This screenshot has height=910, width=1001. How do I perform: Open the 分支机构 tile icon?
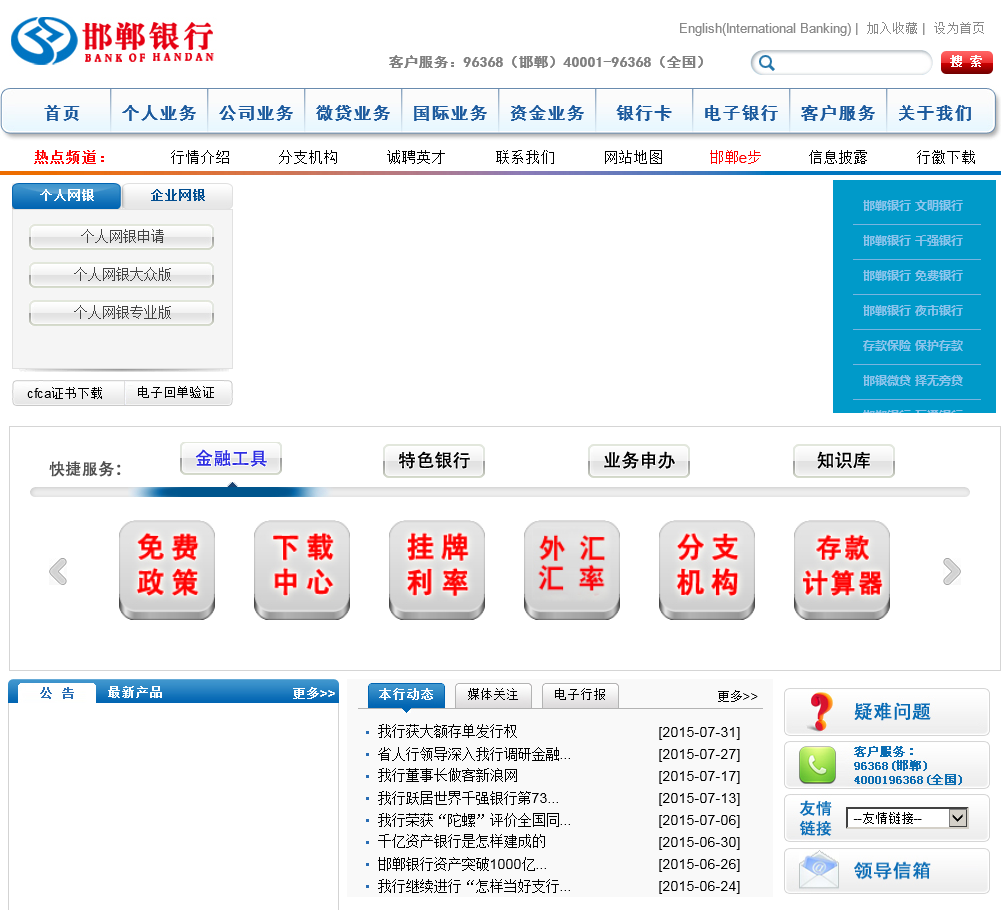(x=707, y=570)
